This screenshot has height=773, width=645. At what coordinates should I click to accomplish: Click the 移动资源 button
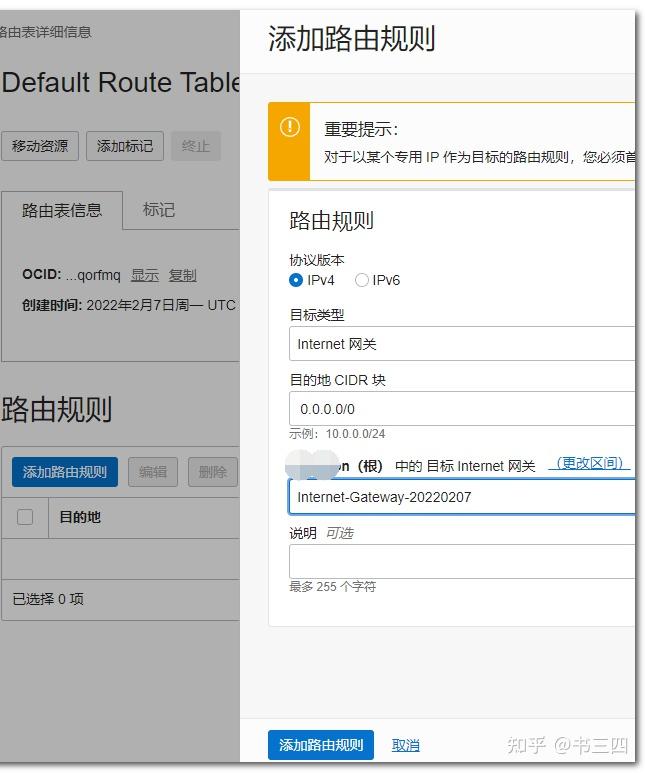coord(40,146)
